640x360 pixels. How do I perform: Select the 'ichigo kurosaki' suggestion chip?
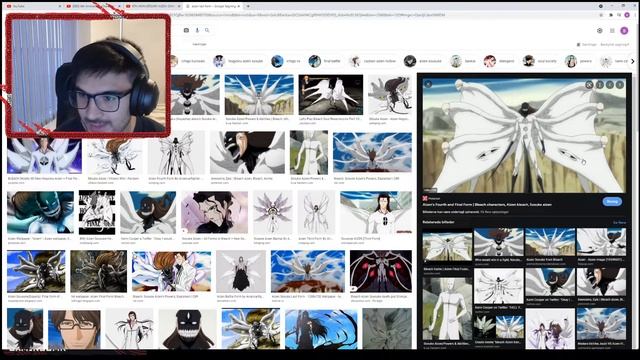pyautogui.click(x=188, y=61)
